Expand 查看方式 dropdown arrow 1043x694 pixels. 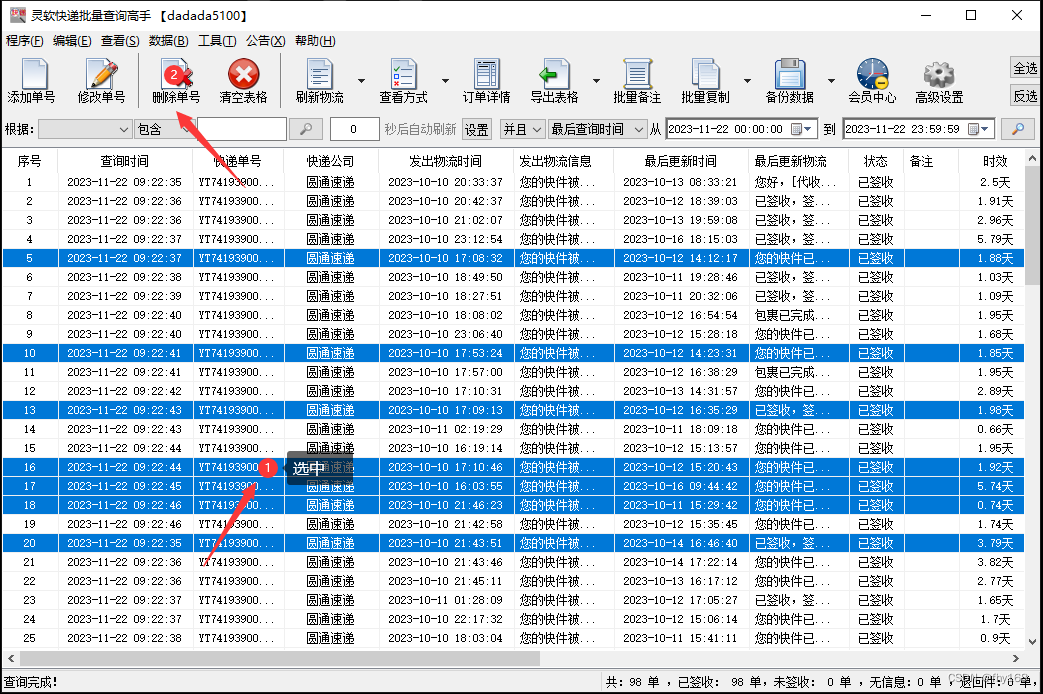click(x=445, y=81)
